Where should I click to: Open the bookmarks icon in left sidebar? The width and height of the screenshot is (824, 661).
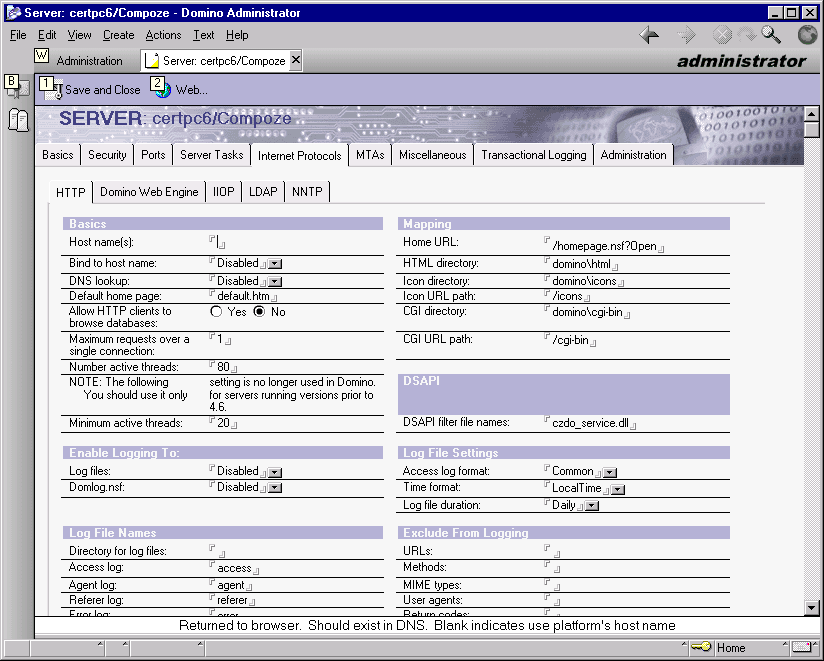point(16,88)
